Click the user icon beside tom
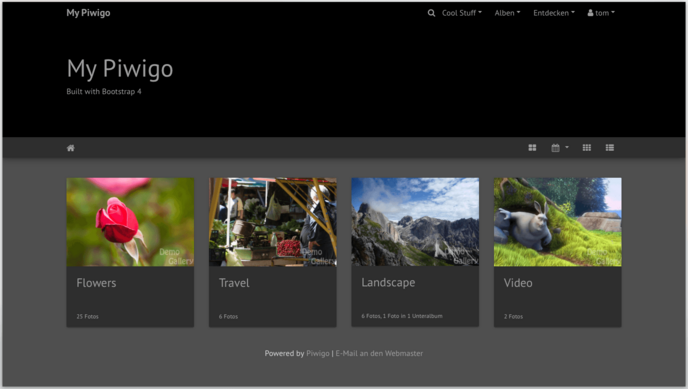 (x=591, y=13)
